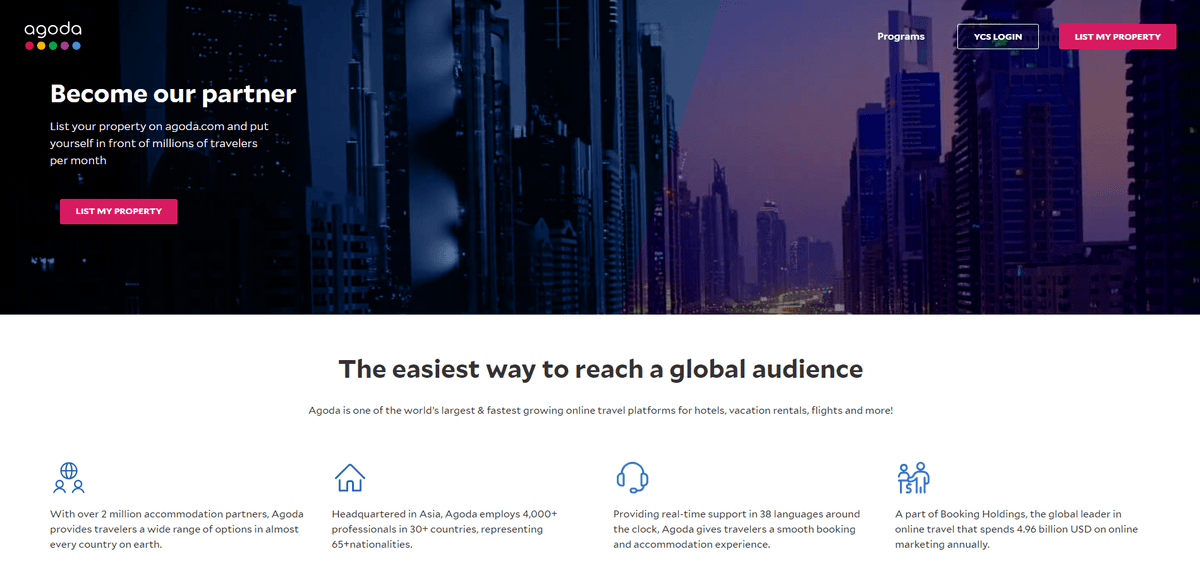
Task: Click the "world's largest & fastest growing" subtitle
Action: [600, 410]
